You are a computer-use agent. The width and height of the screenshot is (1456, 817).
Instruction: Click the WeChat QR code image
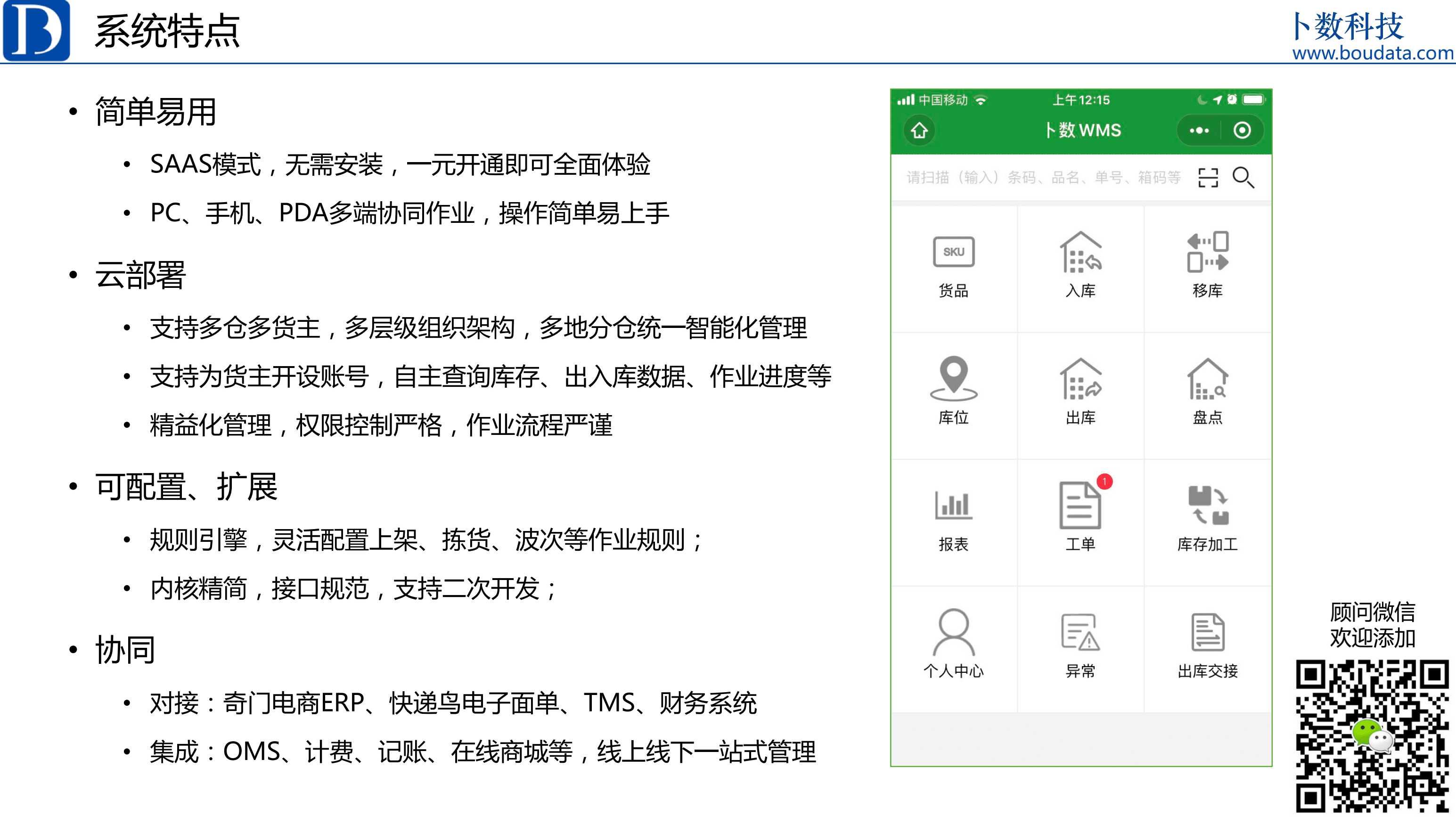click(x=1372, y=735)
